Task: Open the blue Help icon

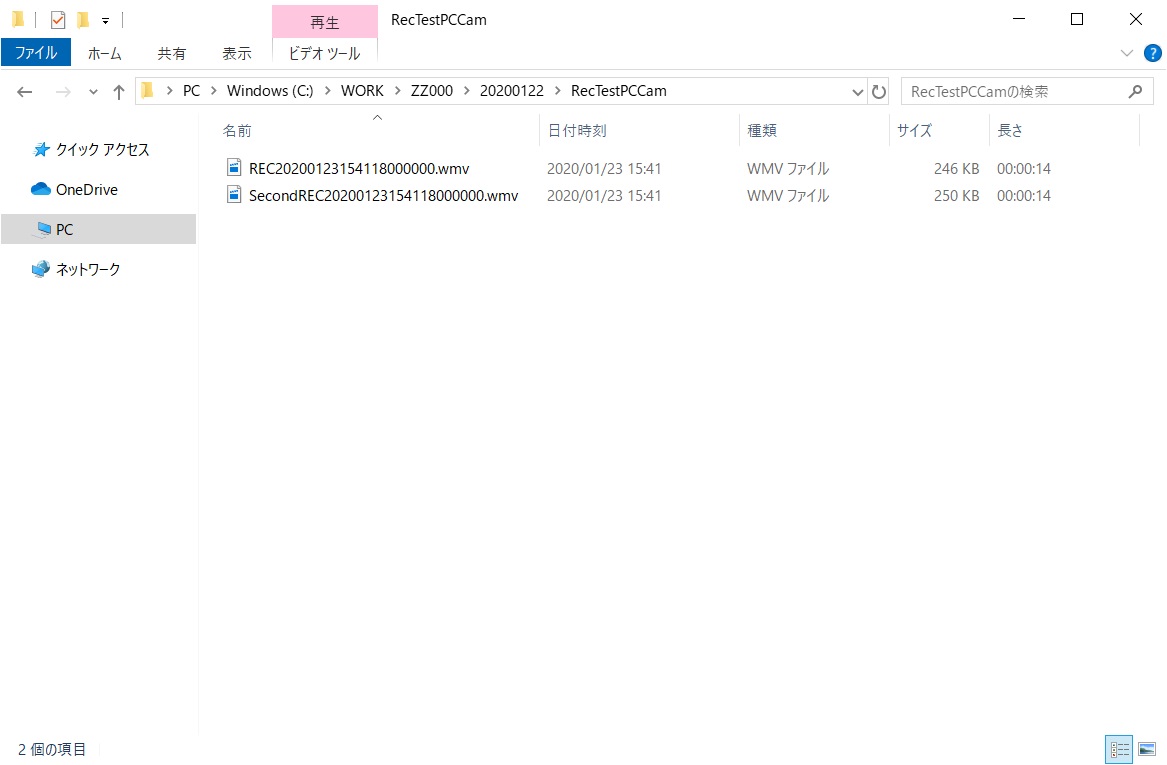Action: click(1152, 53)
